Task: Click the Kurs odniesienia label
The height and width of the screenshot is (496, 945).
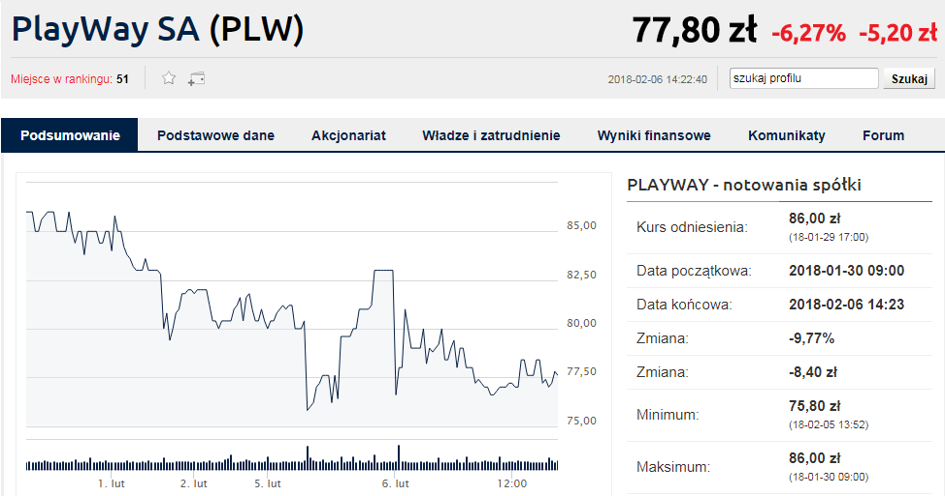Action: (692, 227)
